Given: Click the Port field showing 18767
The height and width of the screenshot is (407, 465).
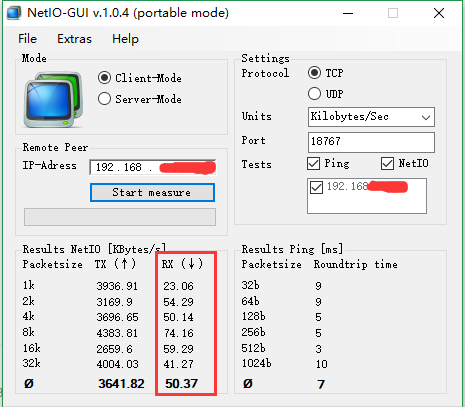Looking at the screenshot, I should pos(371,142).
